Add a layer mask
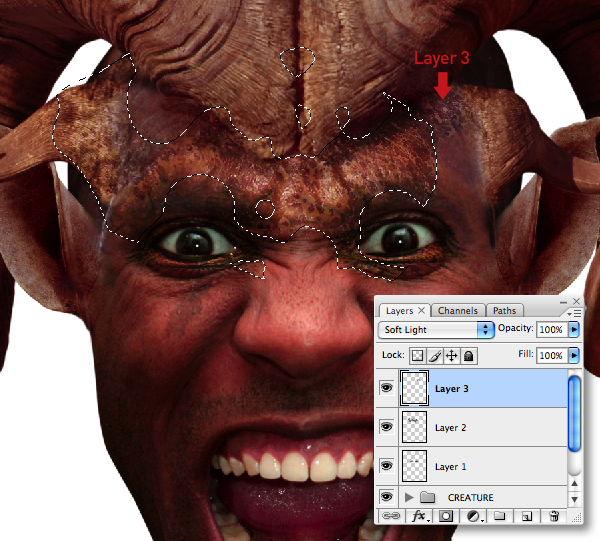Viewport: 600px width, 541px height. [x=445, y=517]
